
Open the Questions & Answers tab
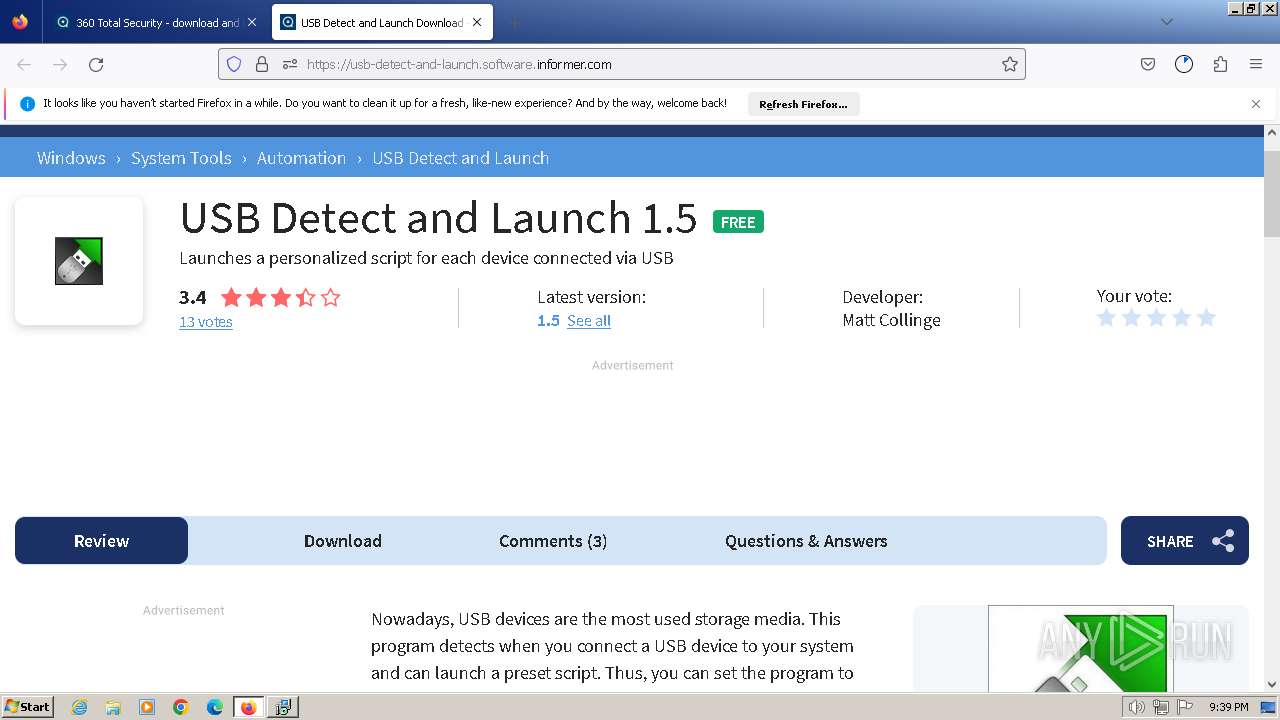806,541
